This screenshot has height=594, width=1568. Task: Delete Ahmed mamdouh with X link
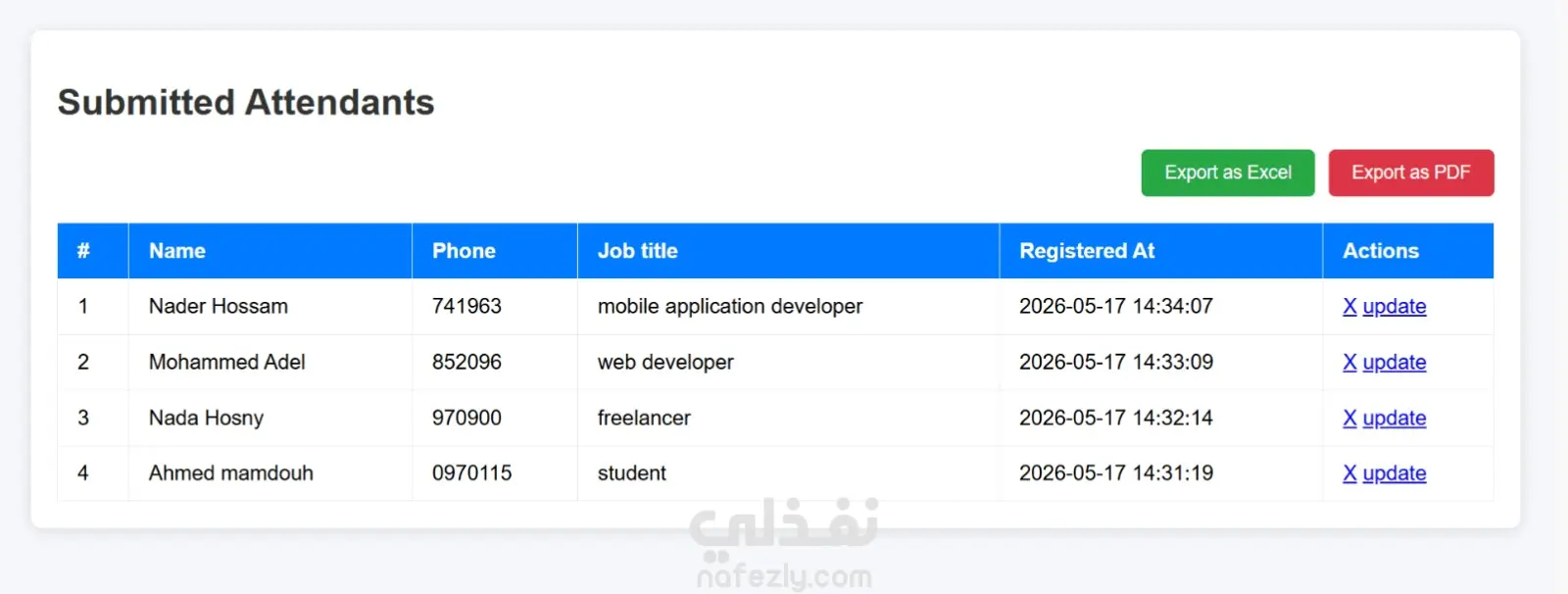pyautogui.click(x=1349, y=473)
